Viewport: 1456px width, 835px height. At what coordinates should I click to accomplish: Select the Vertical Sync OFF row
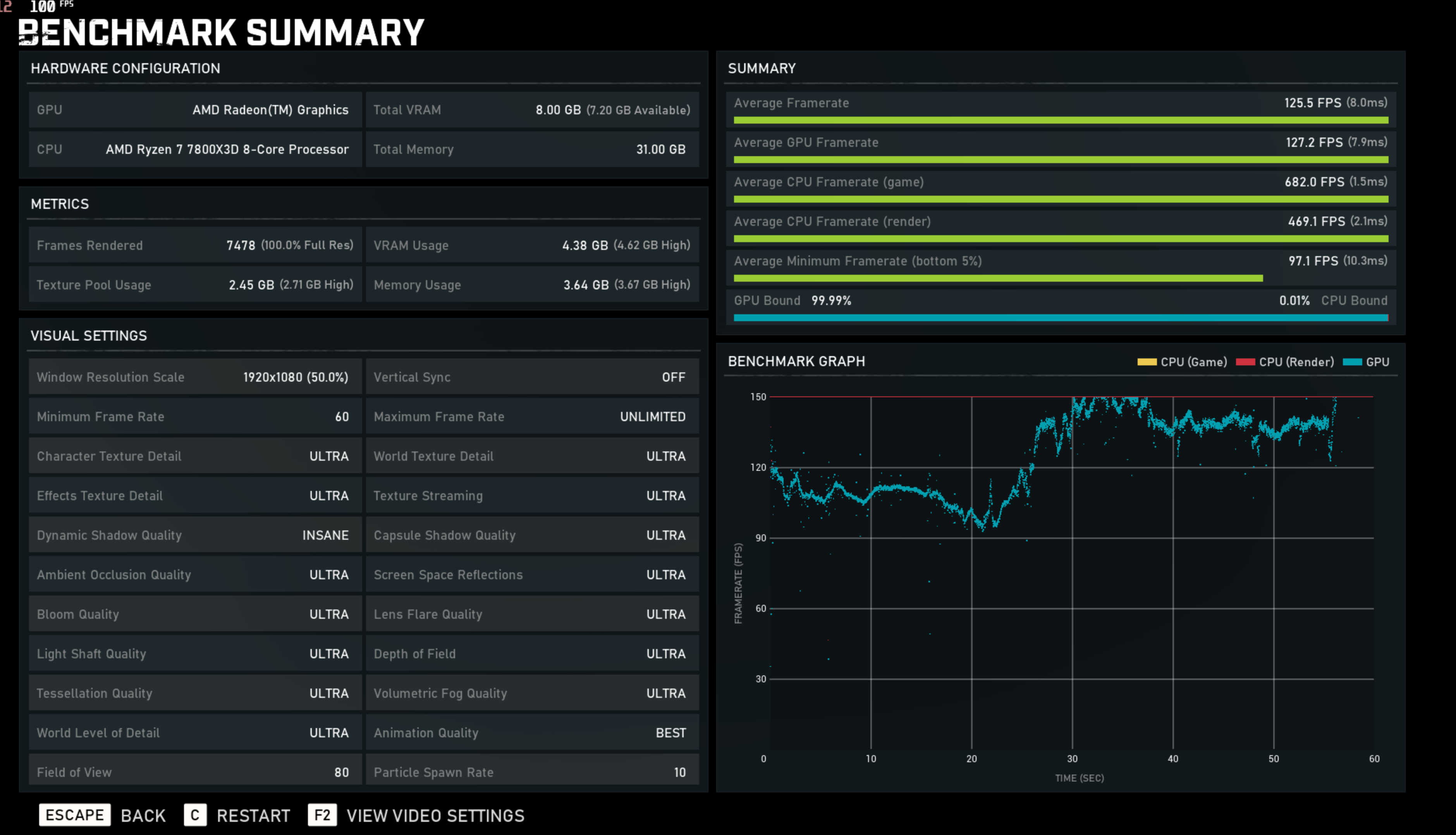point(533,377)
